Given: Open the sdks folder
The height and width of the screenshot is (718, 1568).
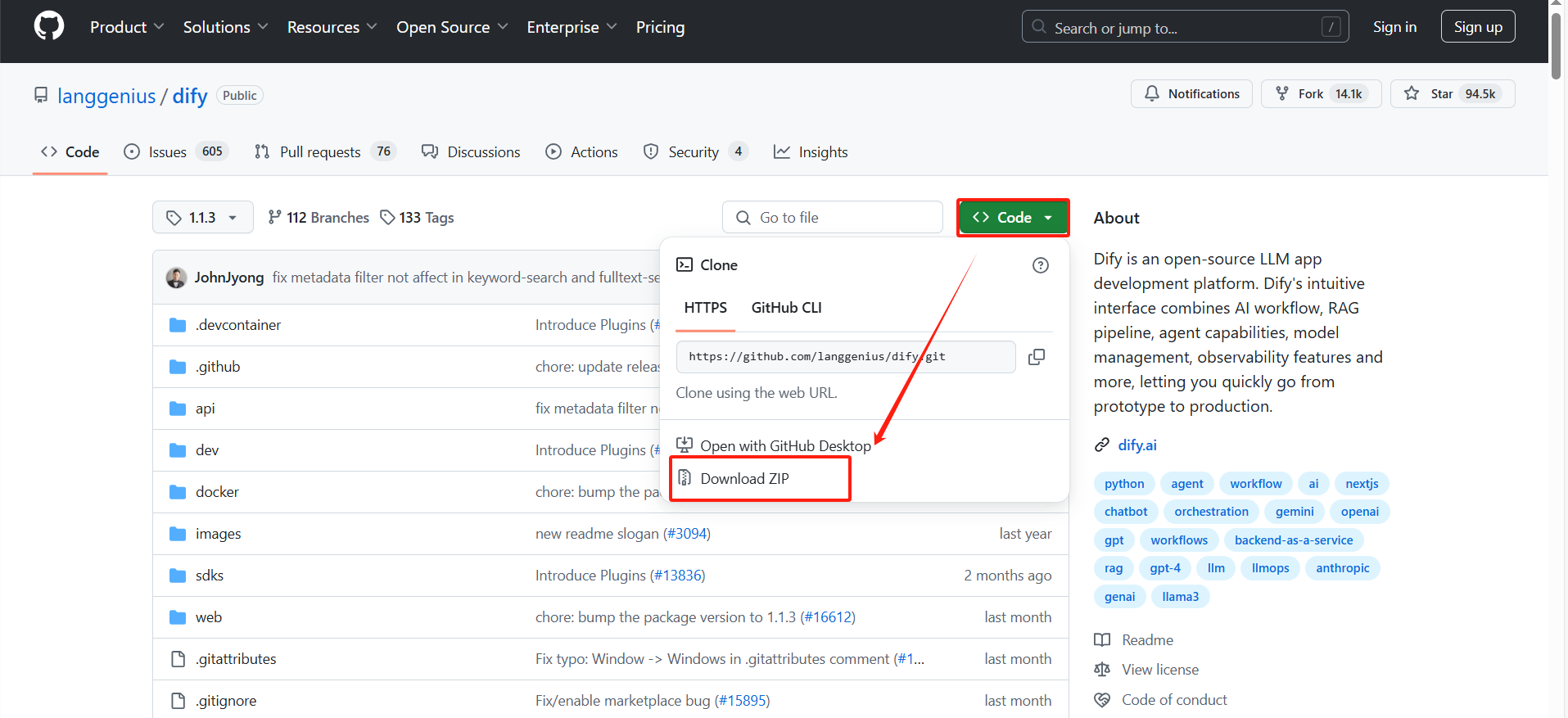Looking at the screenshot, I should 209,576.
